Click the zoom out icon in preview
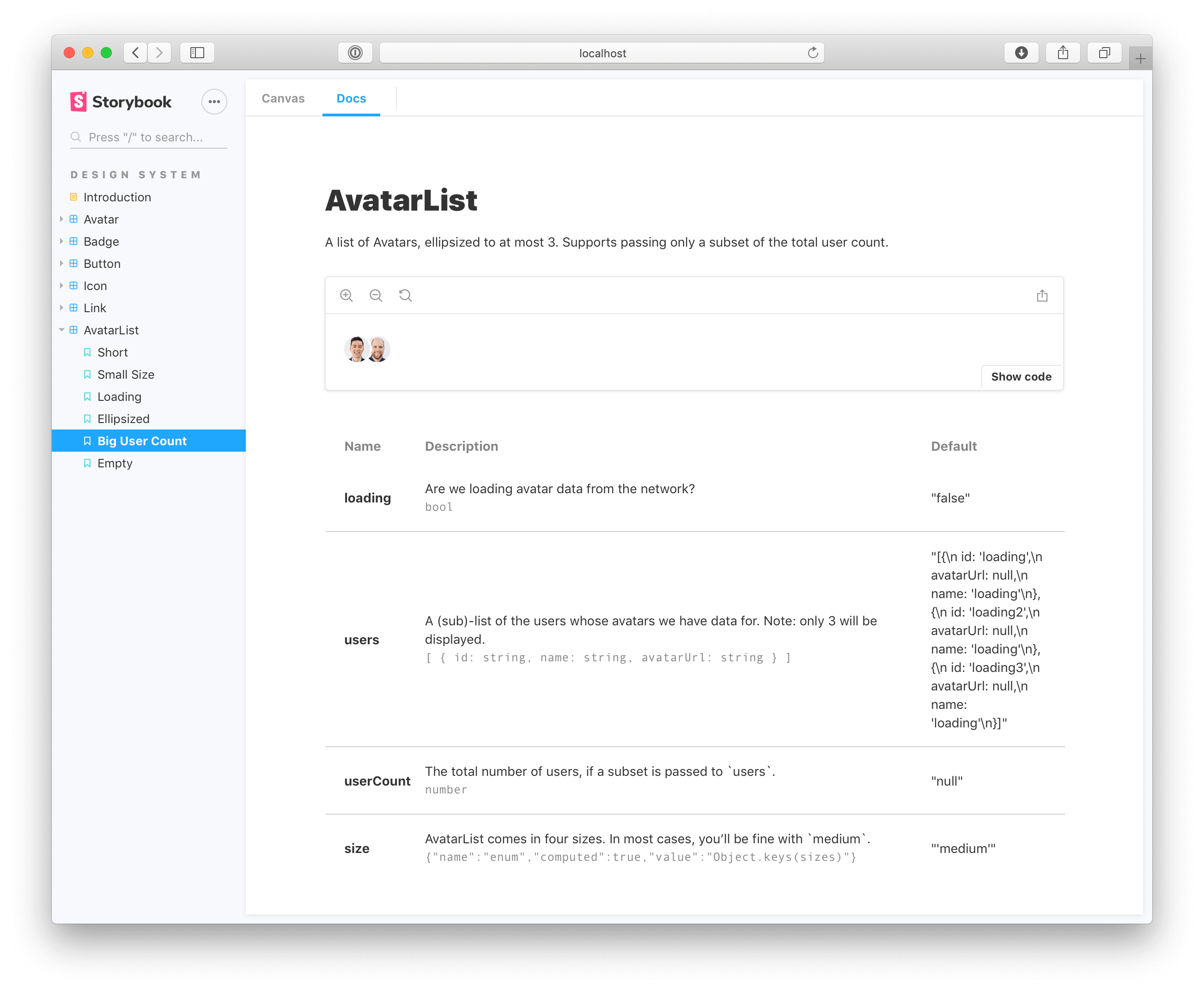 coord(377,295)
